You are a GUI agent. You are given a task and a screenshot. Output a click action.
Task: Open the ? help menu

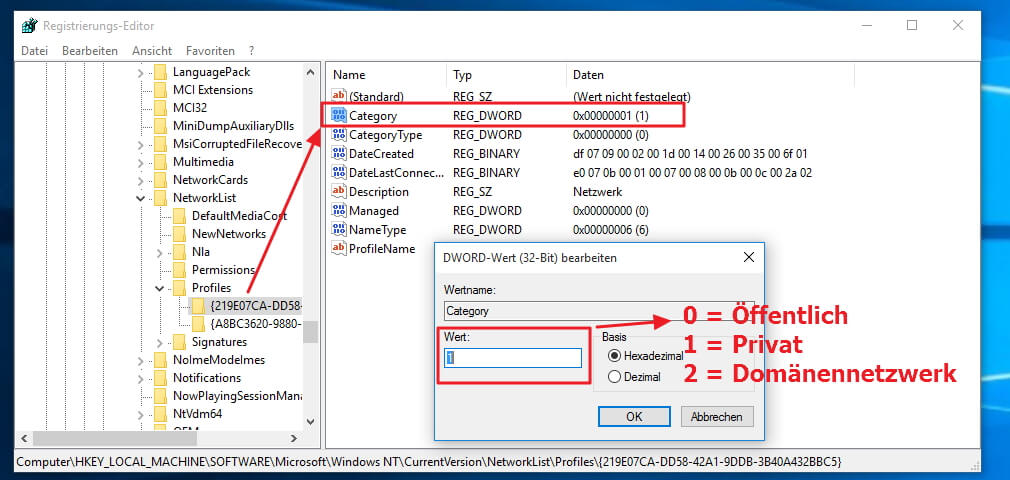(251, 50)
